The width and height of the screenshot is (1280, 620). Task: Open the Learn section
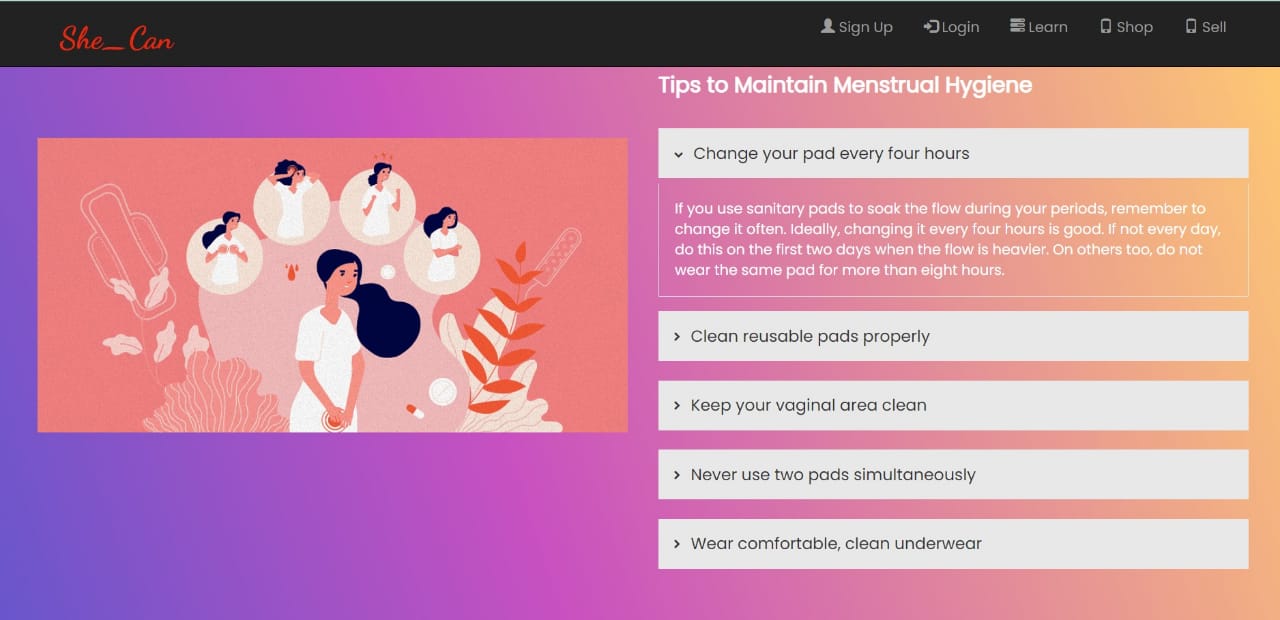(x=1039, y=27)
